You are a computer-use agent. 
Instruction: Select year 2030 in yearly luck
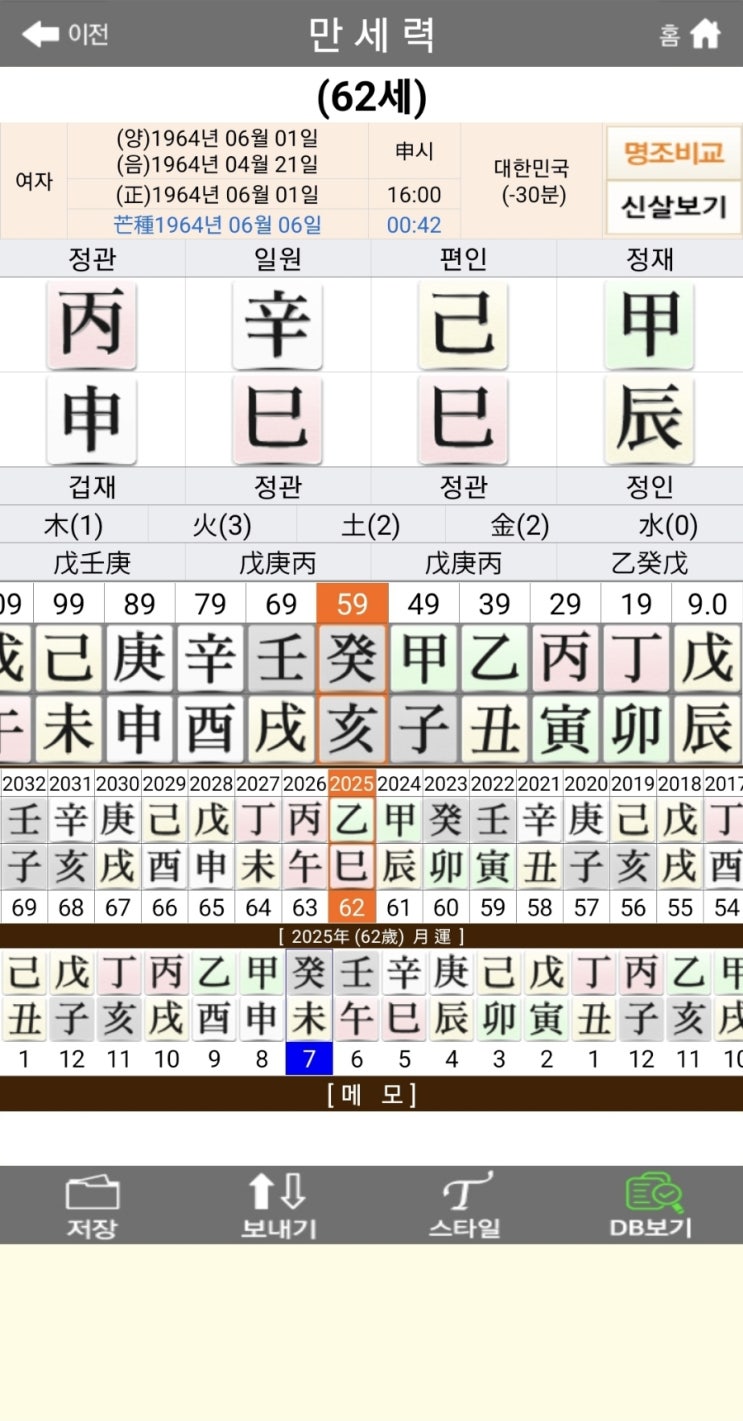point(118,783)
